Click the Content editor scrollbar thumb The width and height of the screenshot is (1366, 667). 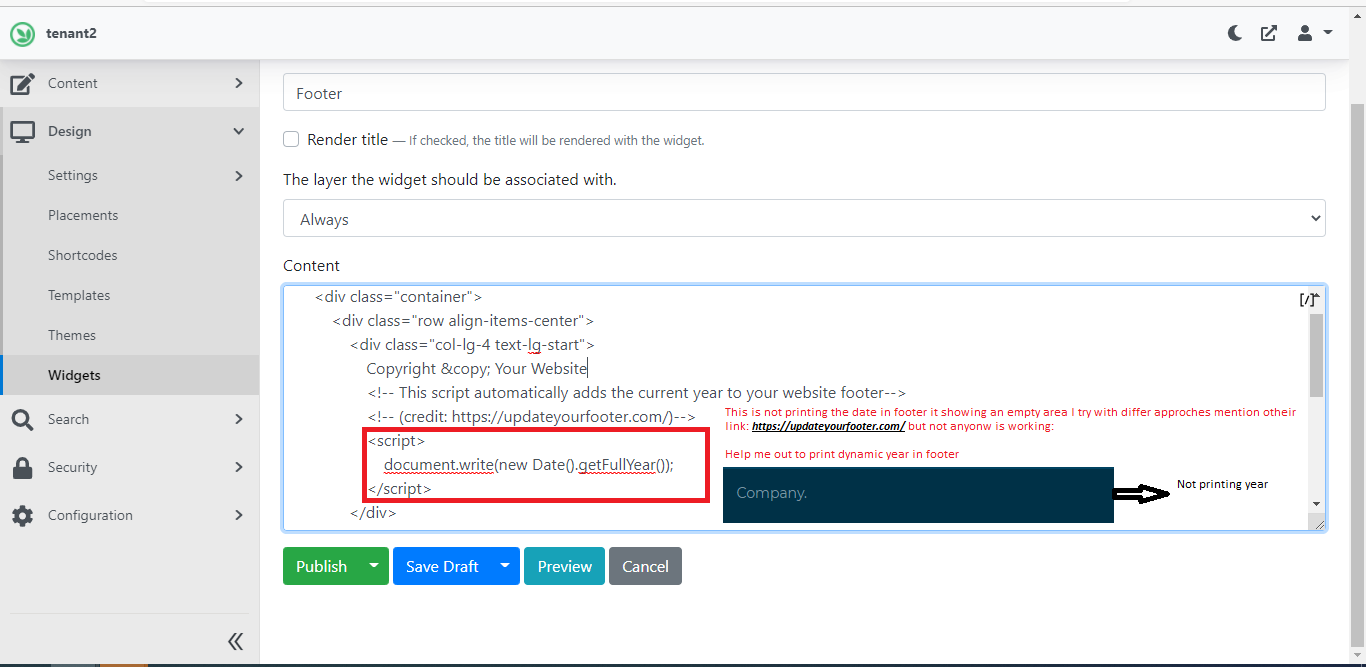point(1316,355)
